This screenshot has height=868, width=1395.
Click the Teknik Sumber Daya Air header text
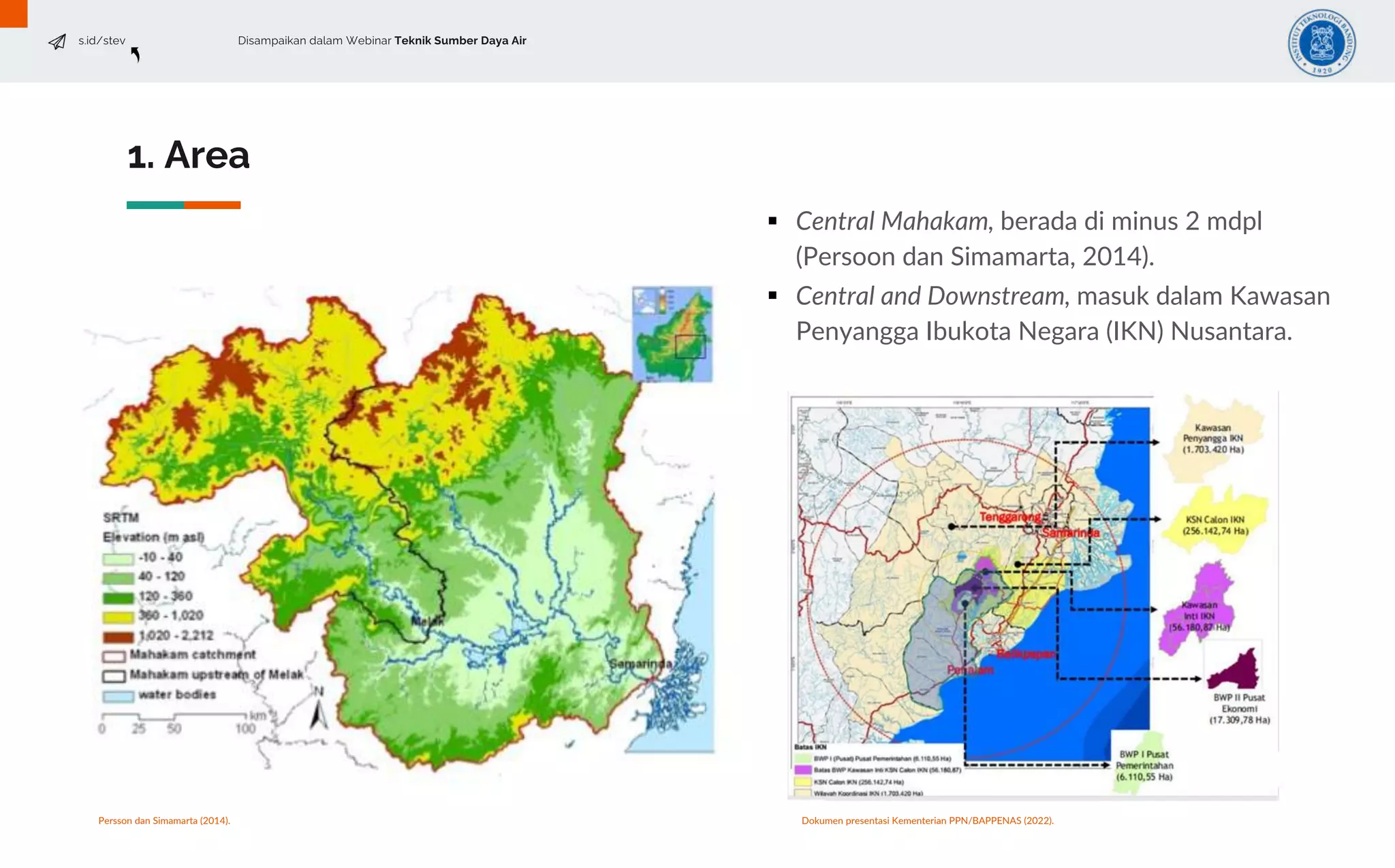point(460,41)
